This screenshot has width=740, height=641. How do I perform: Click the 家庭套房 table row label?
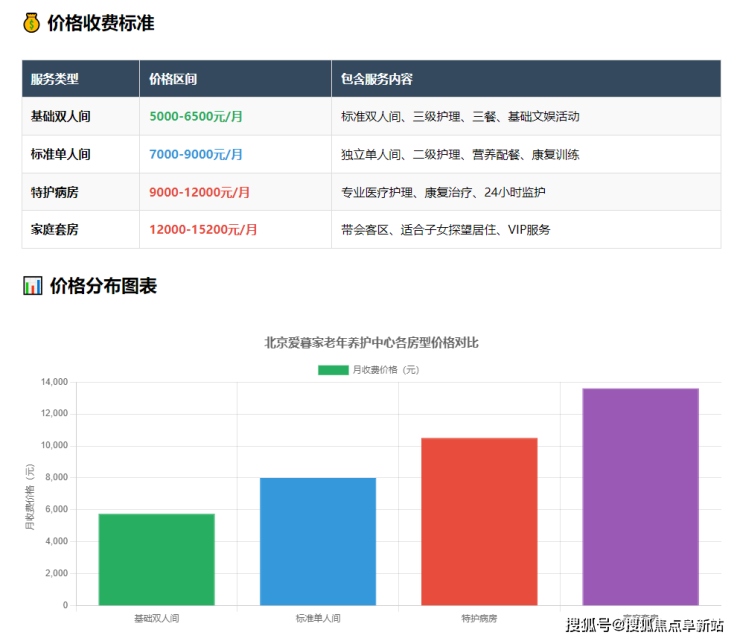tap(55, 230)
